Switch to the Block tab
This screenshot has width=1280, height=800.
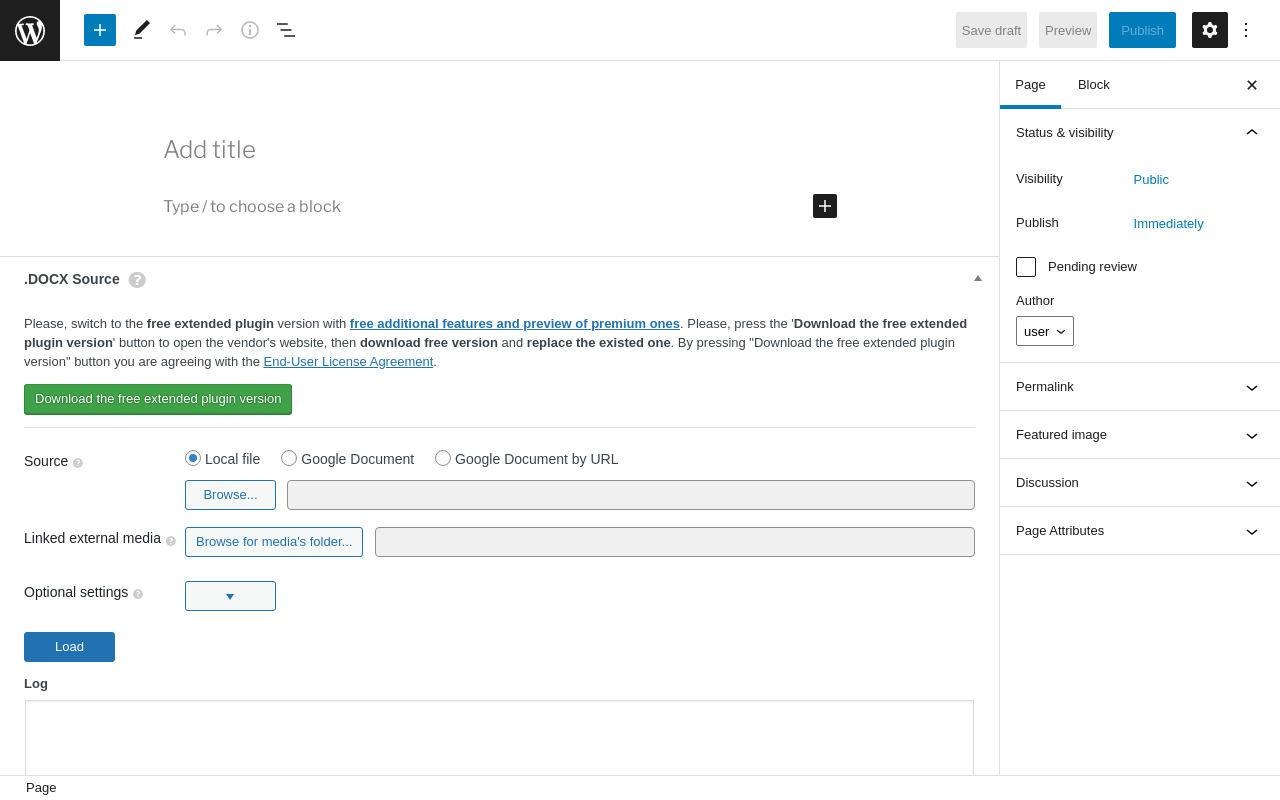click(1094, 85)
